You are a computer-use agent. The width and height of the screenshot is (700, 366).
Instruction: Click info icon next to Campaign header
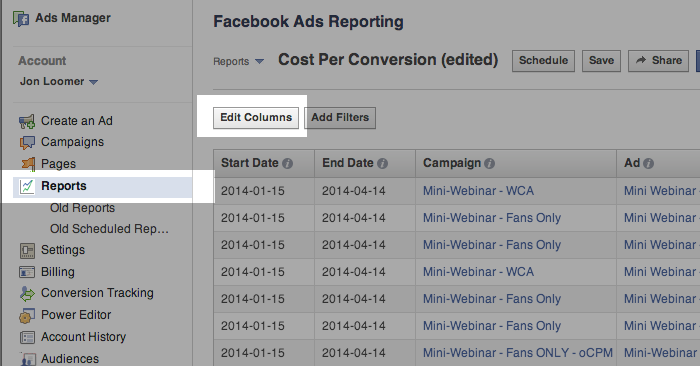tap(489, 164)
